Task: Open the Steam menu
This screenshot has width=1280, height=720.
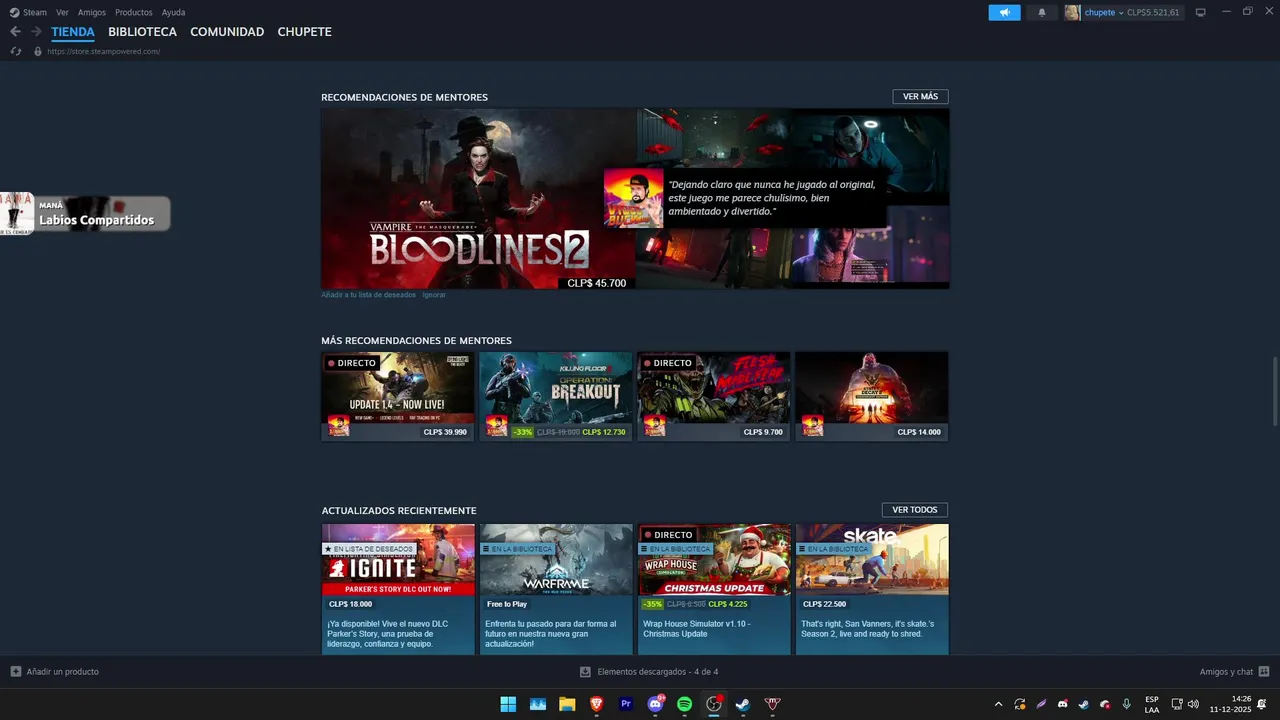Action: click(x=28, y=12)
